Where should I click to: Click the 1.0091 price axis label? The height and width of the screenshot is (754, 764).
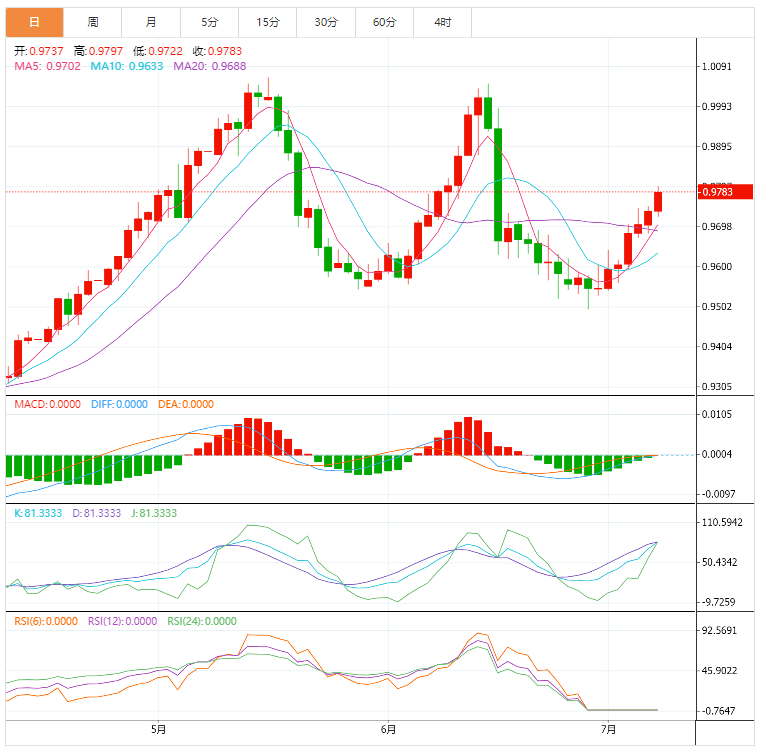tap(716, 67)
